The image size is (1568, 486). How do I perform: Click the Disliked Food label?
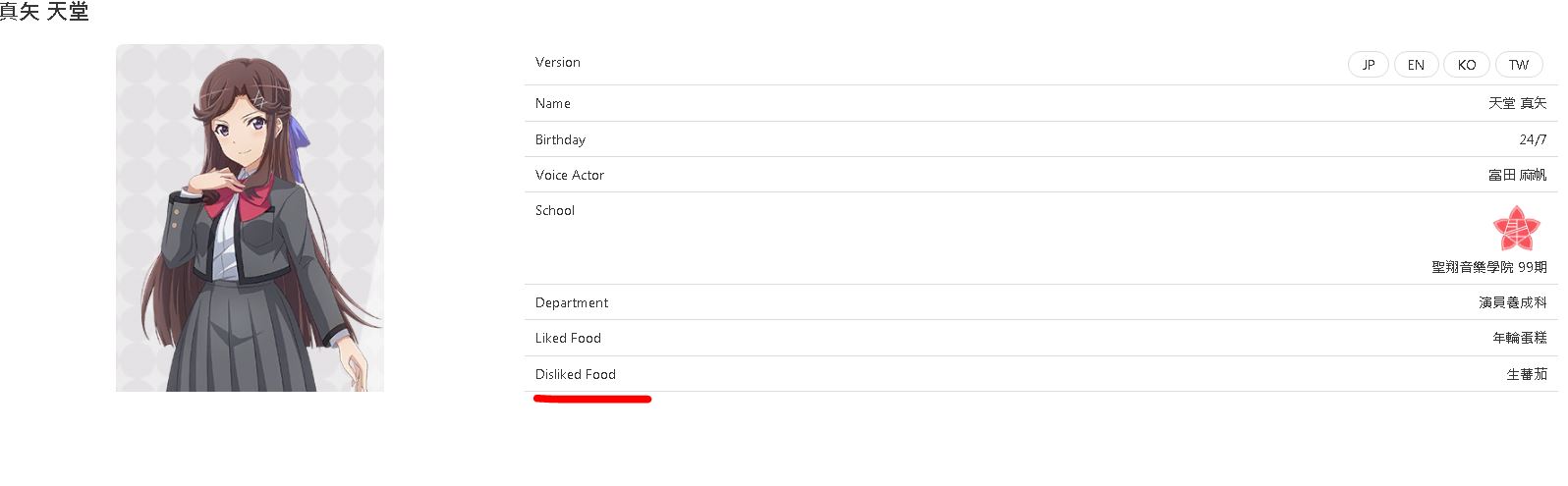click(576, 374)
